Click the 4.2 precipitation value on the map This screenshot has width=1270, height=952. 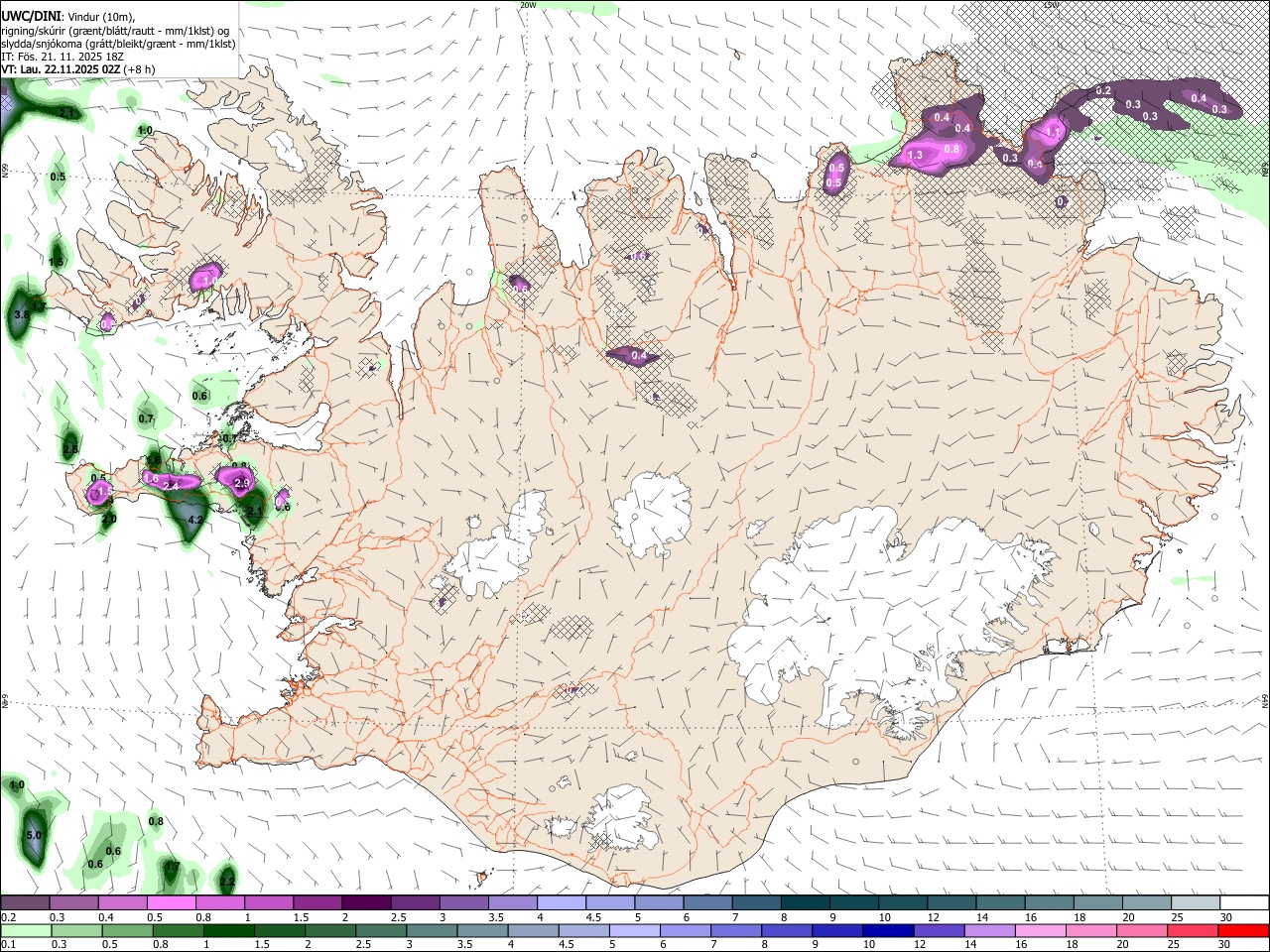pyautogui.click(x=195, y=520)
